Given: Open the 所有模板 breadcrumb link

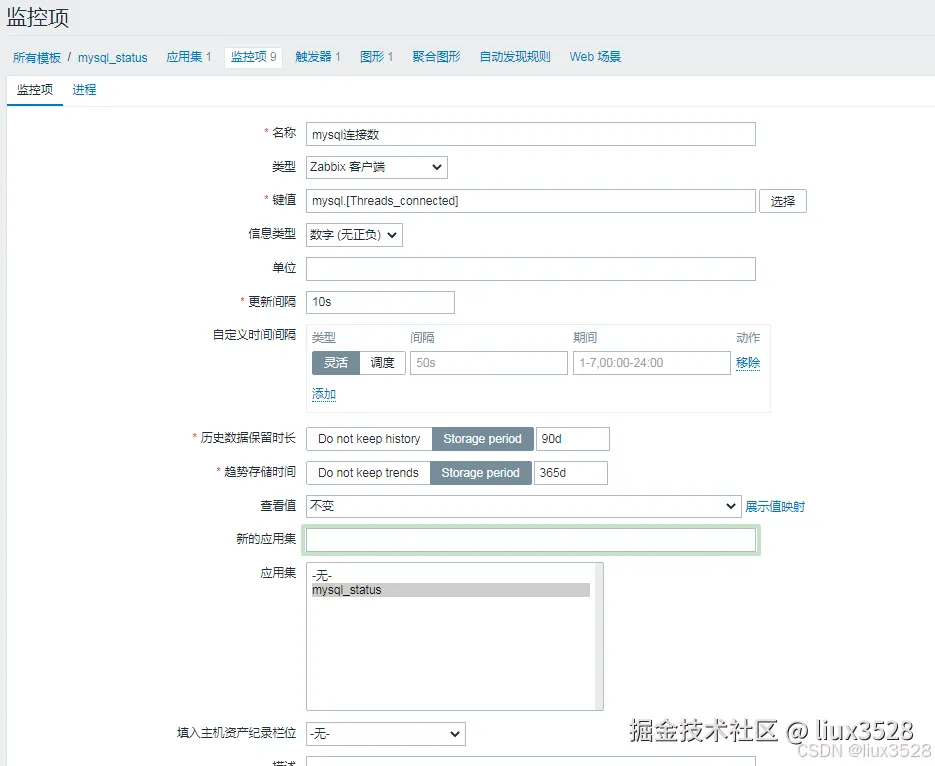Looking at the screenshot, I should [37, 57].
